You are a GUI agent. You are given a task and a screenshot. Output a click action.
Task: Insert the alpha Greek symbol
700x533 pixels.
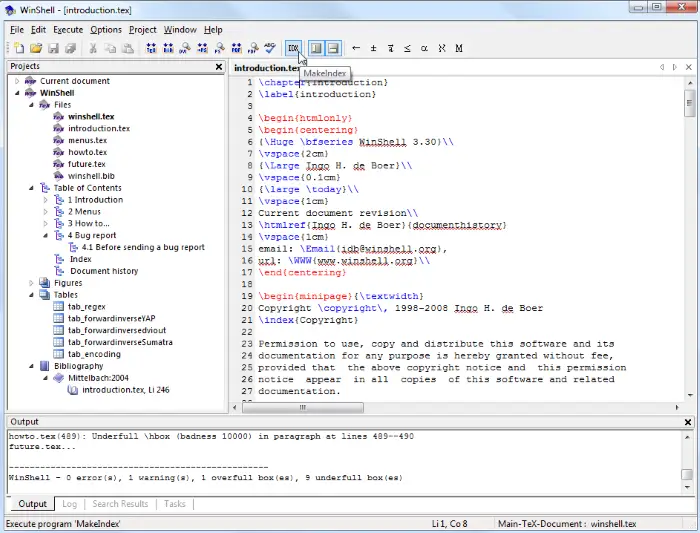pos(424,48)
